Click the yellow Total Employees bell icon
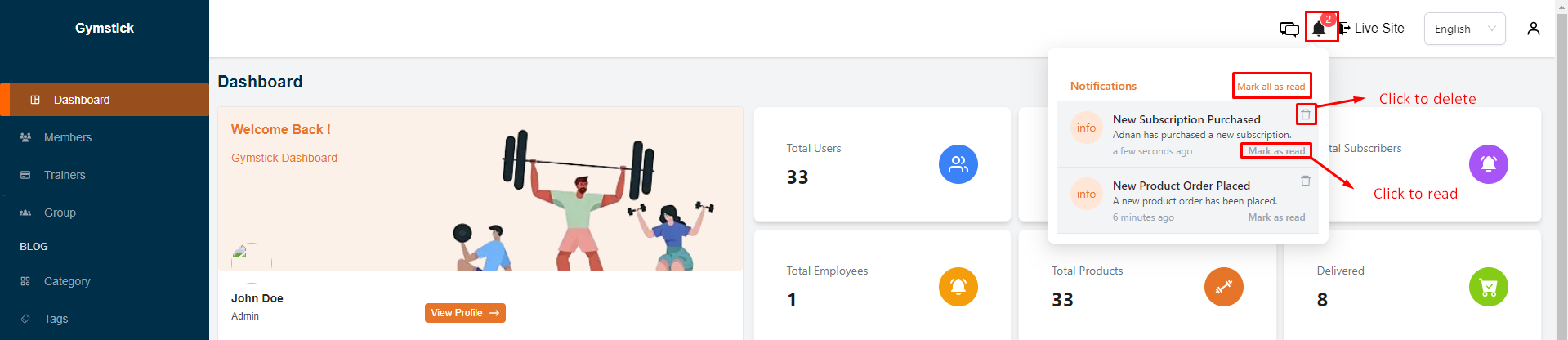Image resolution: width=1568 pixels, height=340 pixels. point(958,287)
